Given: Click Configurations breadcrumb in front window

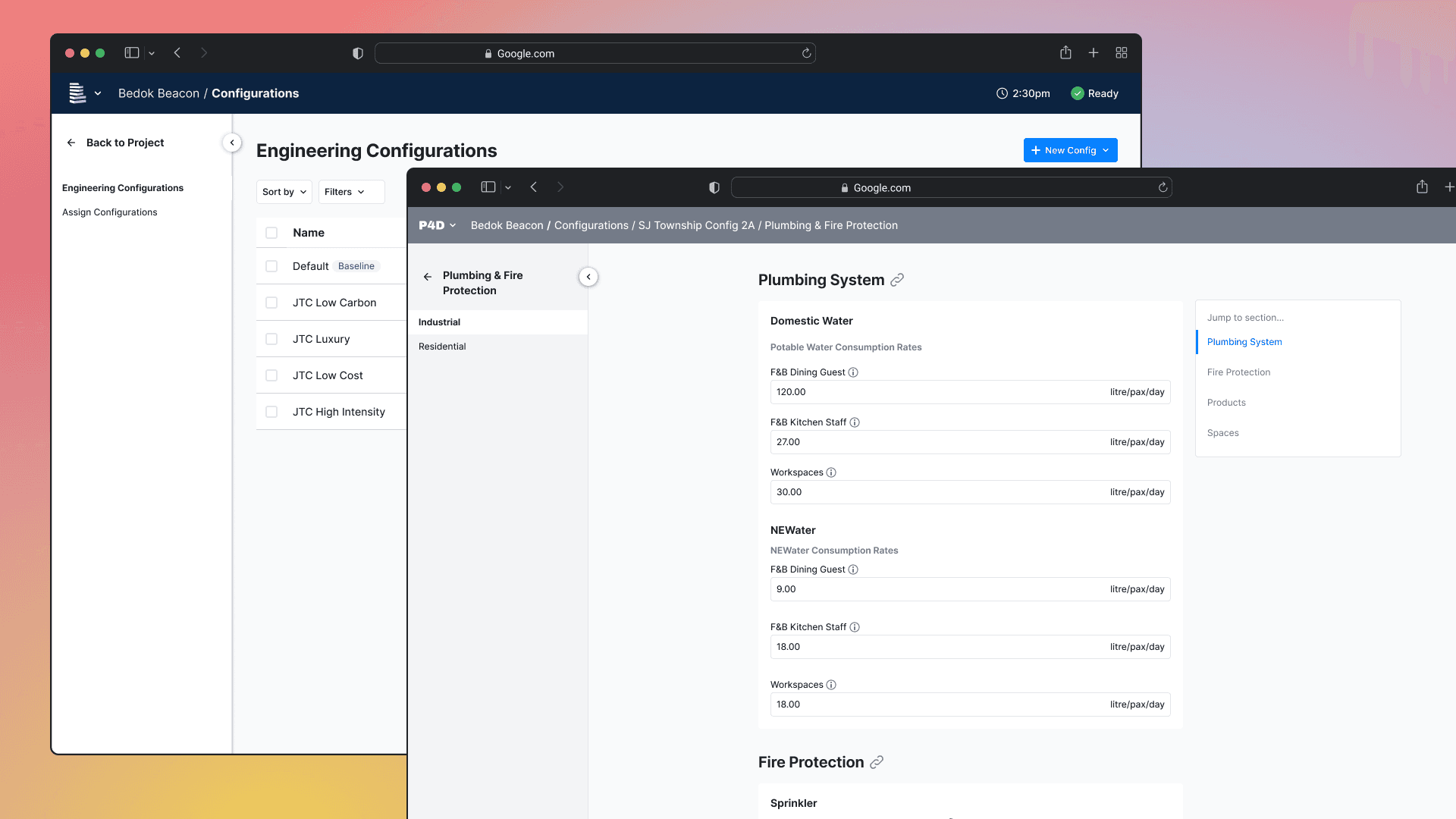Looking at the screenshot, I should click(x=591, y=225).
